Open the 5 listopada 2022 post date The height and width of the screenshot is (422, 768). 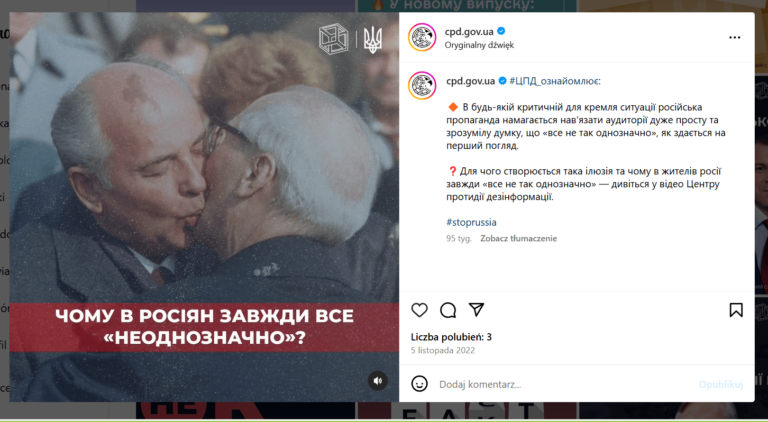(442, 351)
